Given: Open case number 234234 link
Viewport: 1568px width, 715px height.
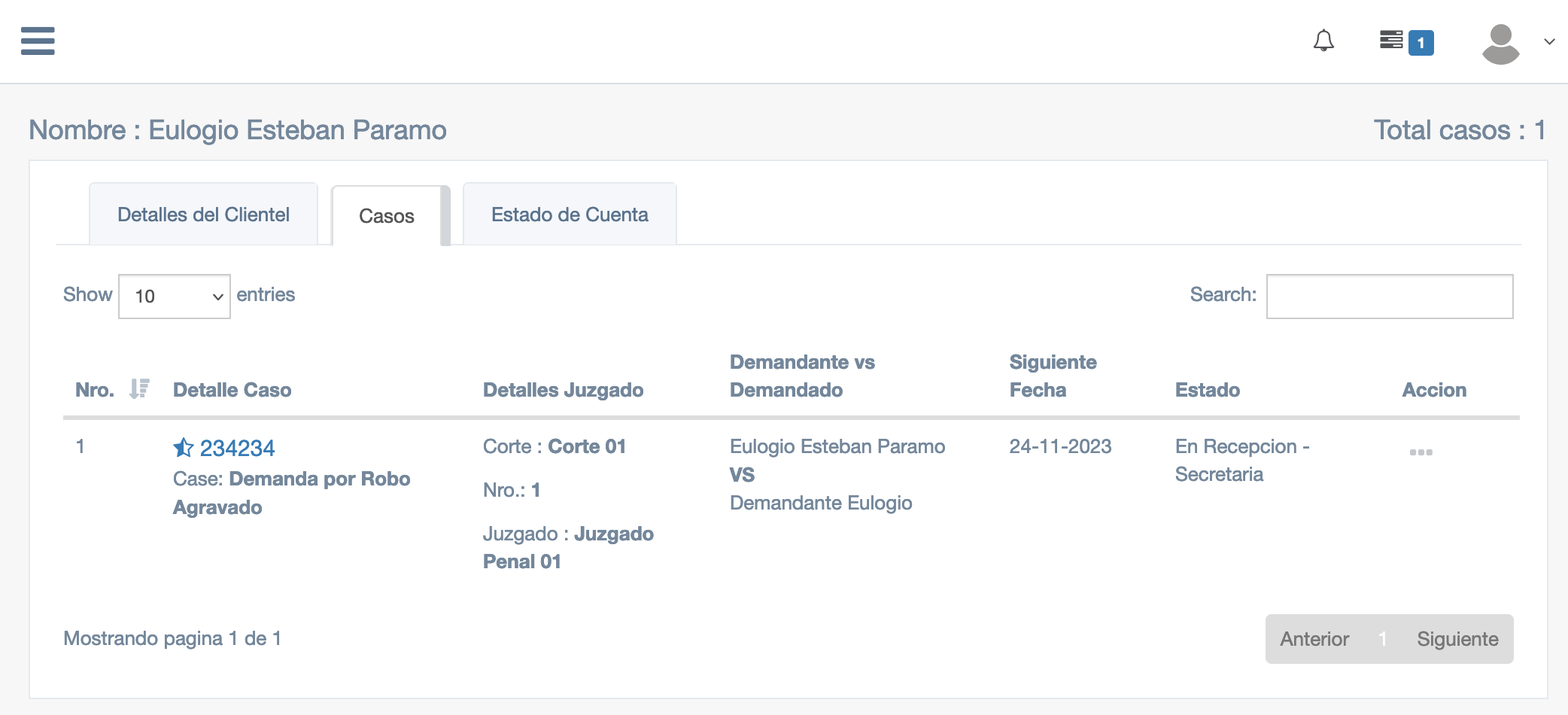Looking at the screenshot, I should point(237,448).
